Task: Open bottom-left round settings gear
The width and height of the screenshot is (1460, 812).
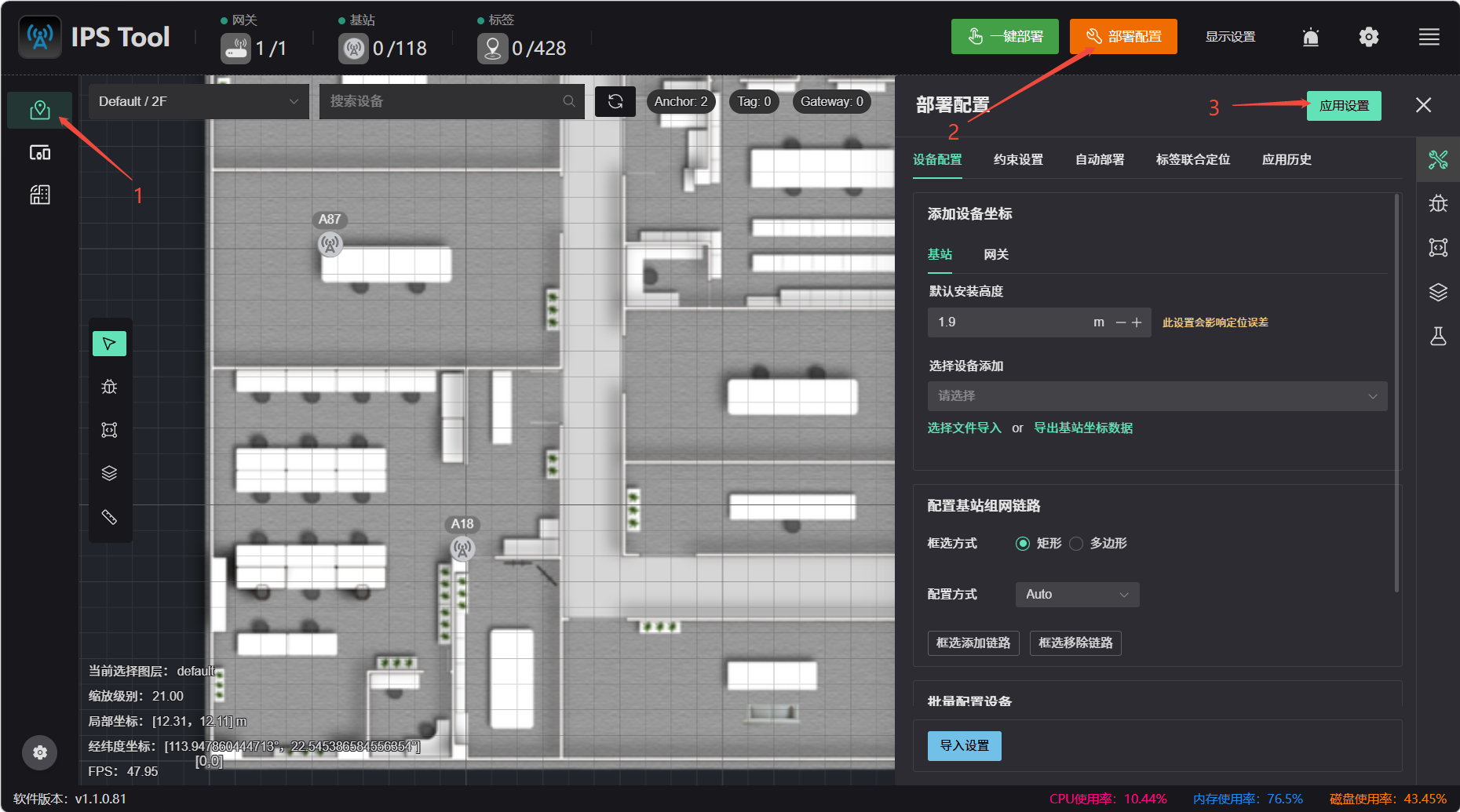Action: pyautogui.click(x=40, y=753)
